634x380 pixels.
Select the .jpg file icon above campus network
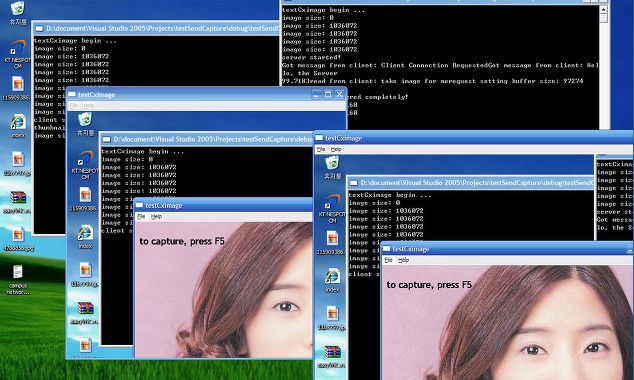click(x=18, y=234)
